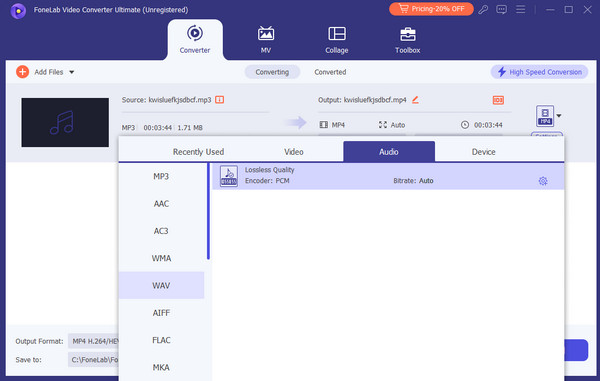The width and height of the screenshot is (600, 381).
Task: Choose FLAC in the format list
Action: coord(161,340)
